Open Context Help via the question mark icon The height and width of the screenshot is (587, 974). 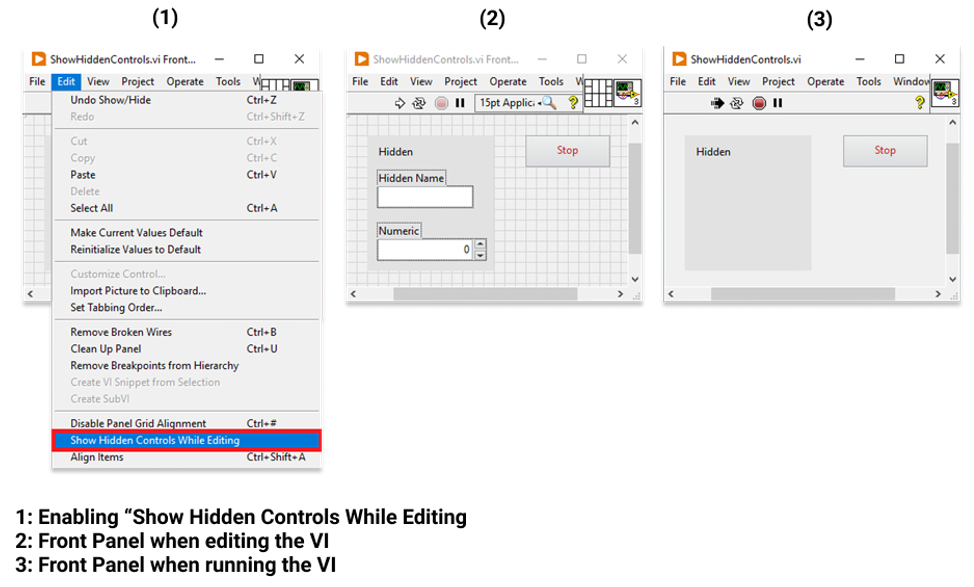tap(573, 103)
